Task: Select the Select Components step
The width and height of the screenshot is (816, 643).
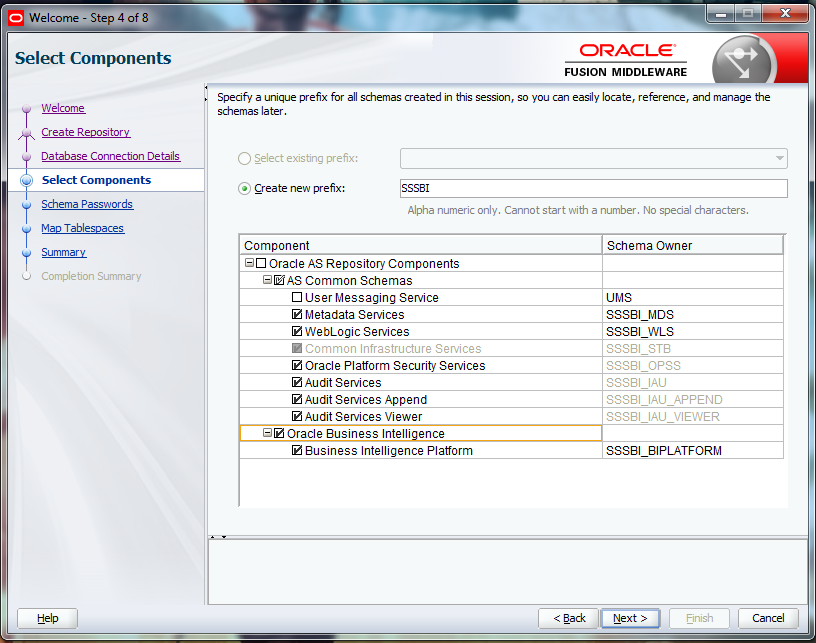Action: click(x=96, y=180)
